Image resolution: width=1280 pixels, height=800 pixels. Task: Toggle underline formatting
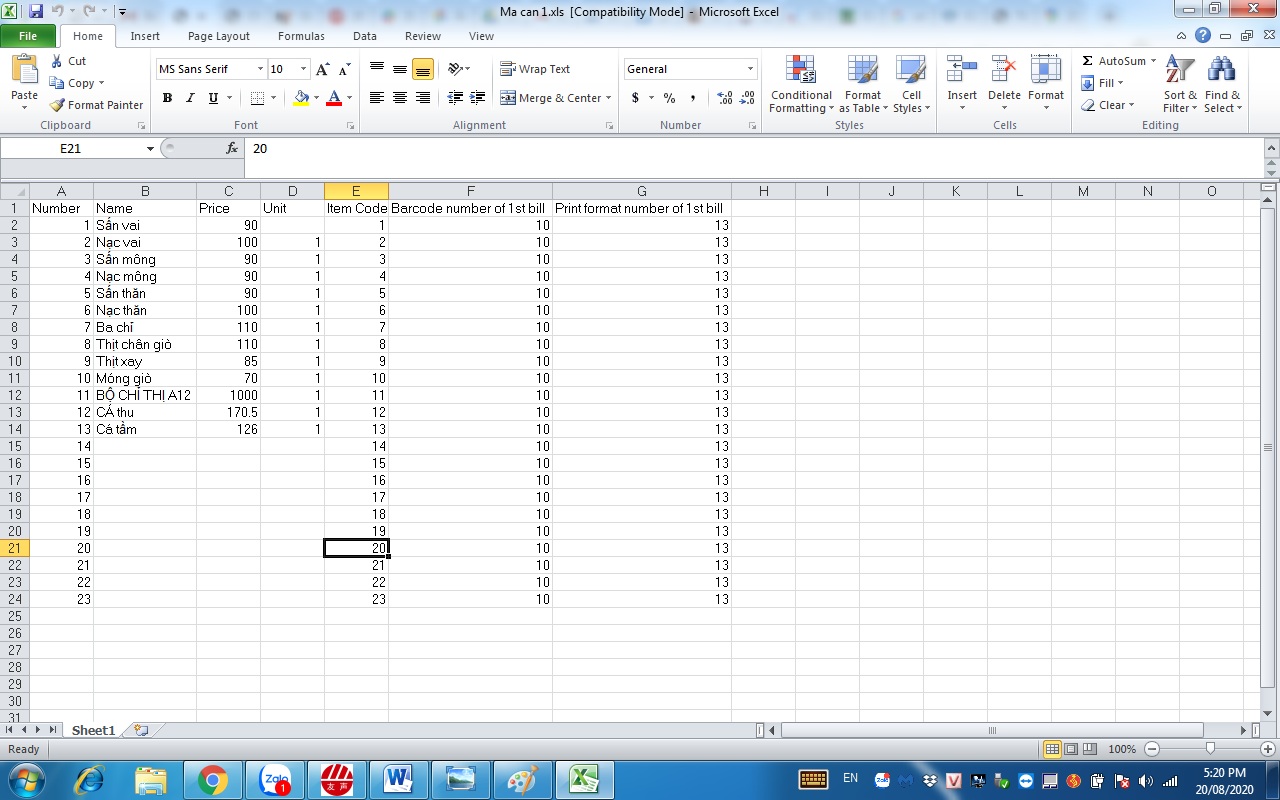[x=213, y=98]
